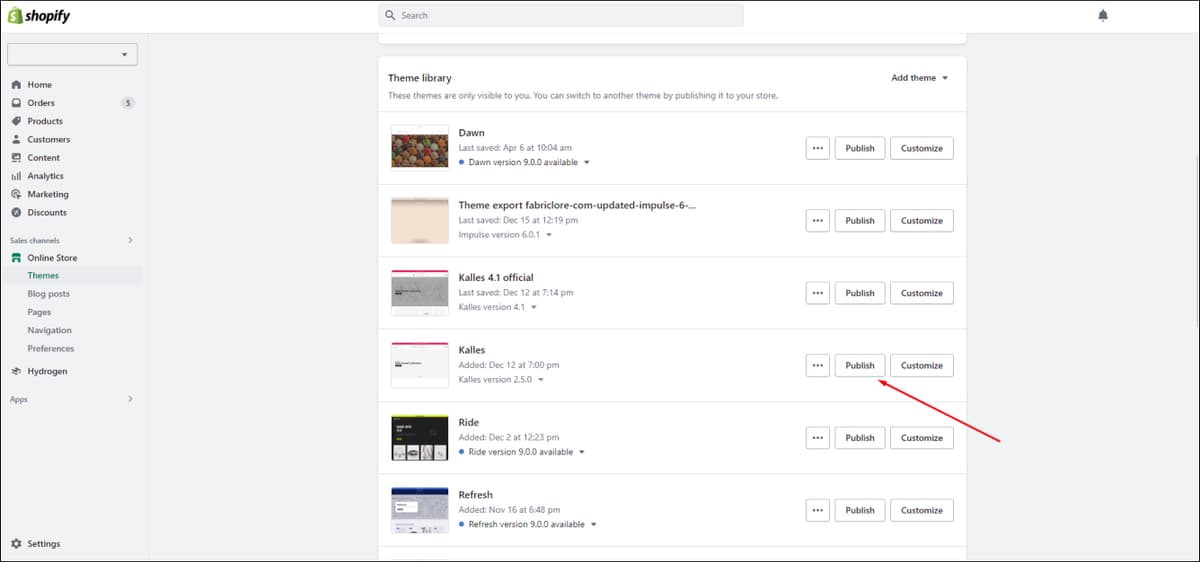Image resolution: width=1200 pixels, height=562 pixels.
Task: Expand Ride version 9.0.0 available
Action: (522, 452)
